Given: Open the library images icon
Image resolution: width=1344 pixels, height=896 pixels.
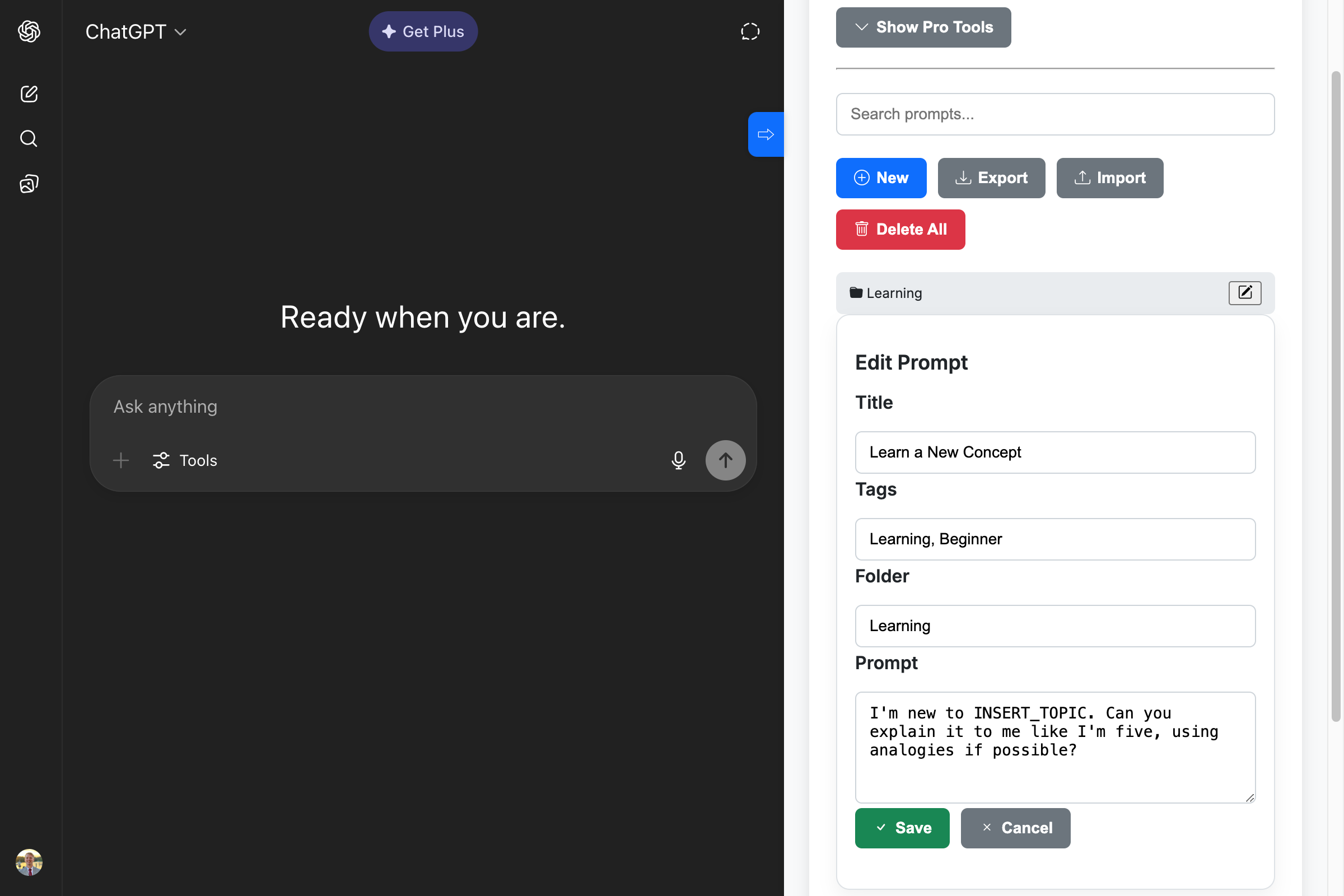Looking at the screenshot, I should [x=29, y=184].
